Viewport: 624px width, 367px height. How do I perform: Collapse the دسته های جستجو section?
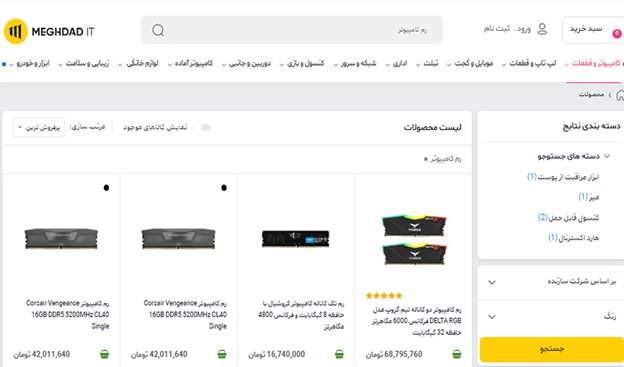click(607, 156)
